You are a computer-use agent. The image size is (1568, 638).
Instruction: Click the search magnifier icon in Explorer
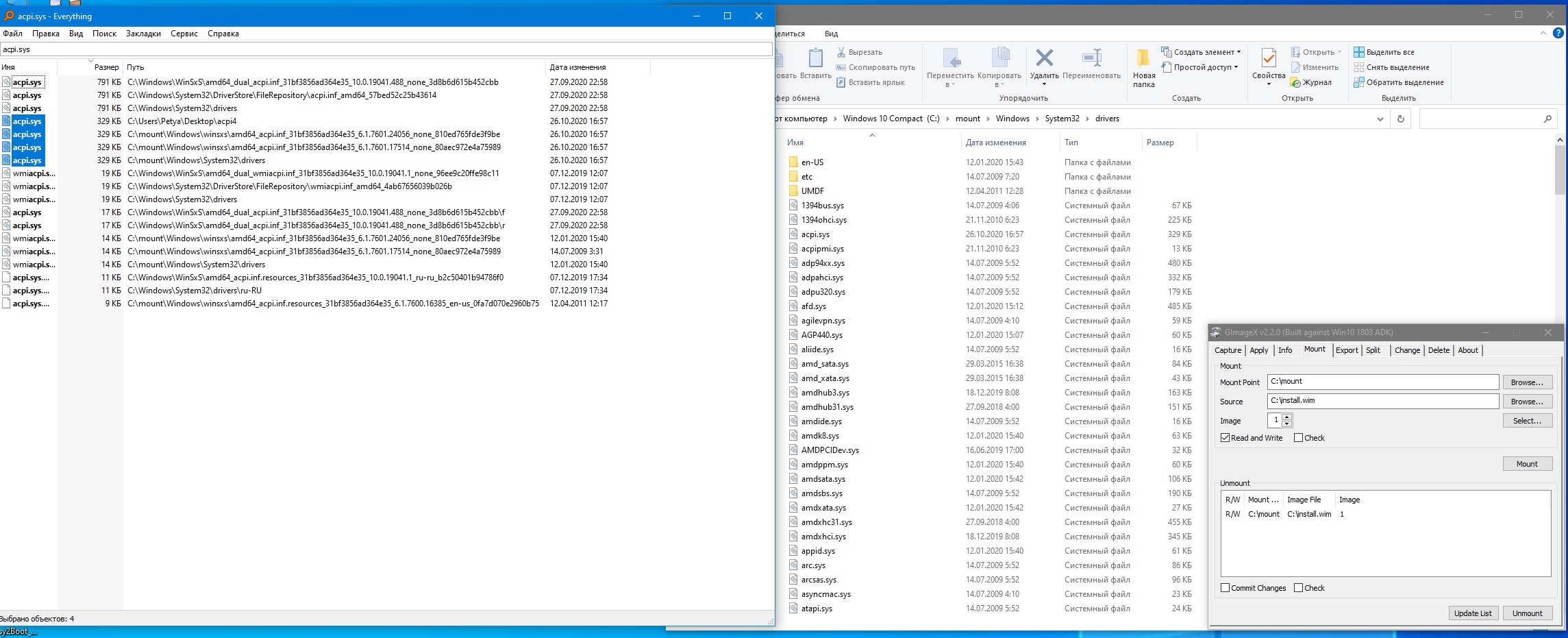1547,119
